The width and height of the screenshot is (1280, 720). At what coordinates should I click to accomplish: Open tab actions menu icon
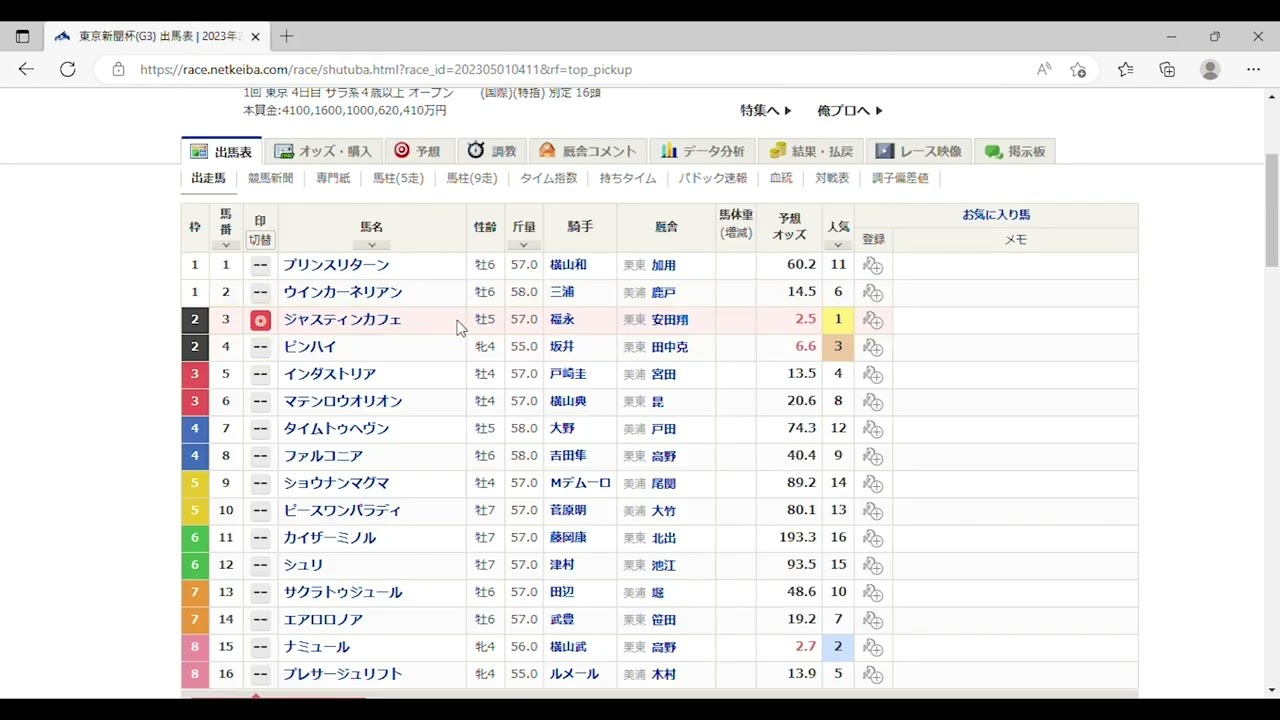[x=23, y=36]
